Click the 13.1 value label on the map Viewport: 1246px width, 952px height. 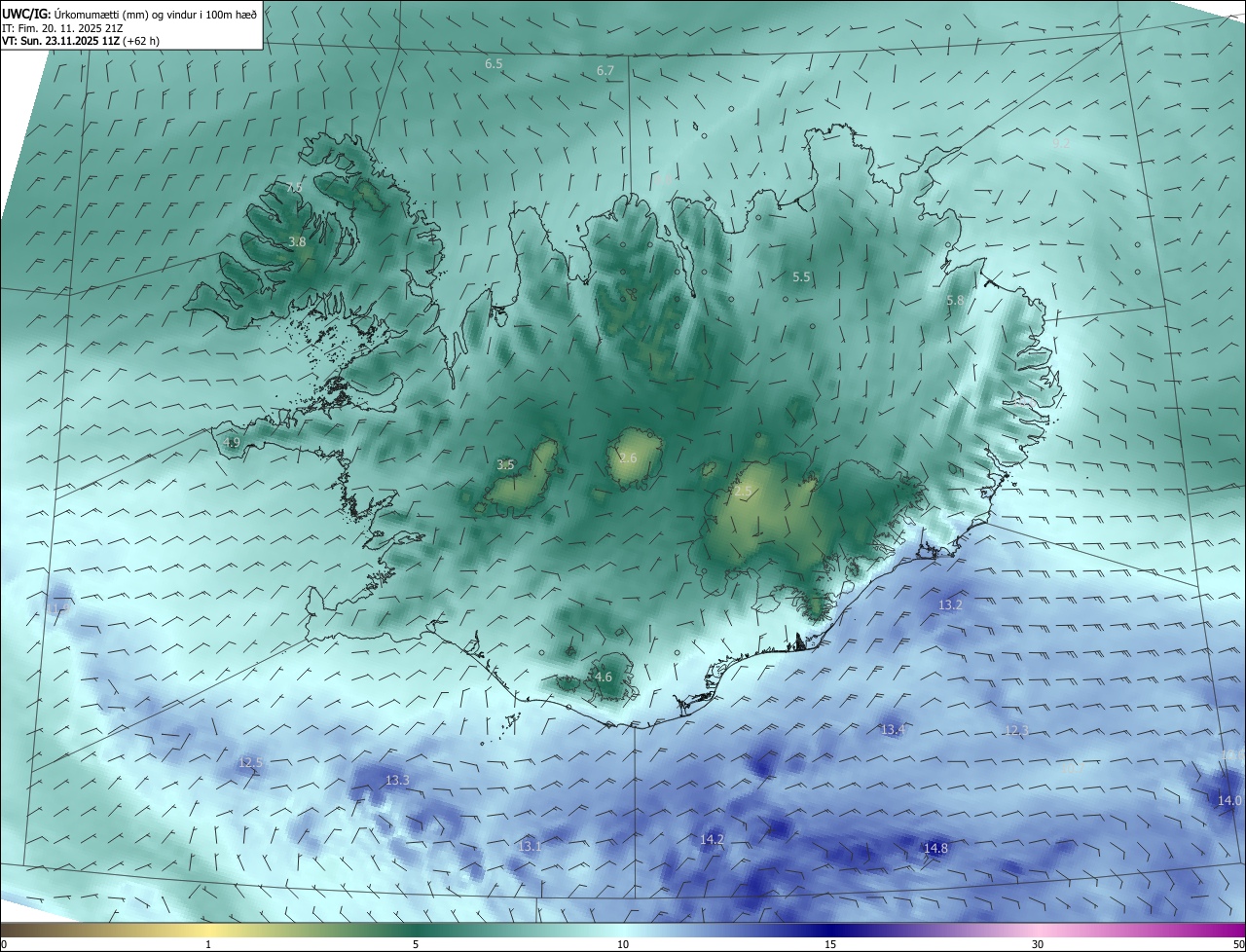pos(530,847)
